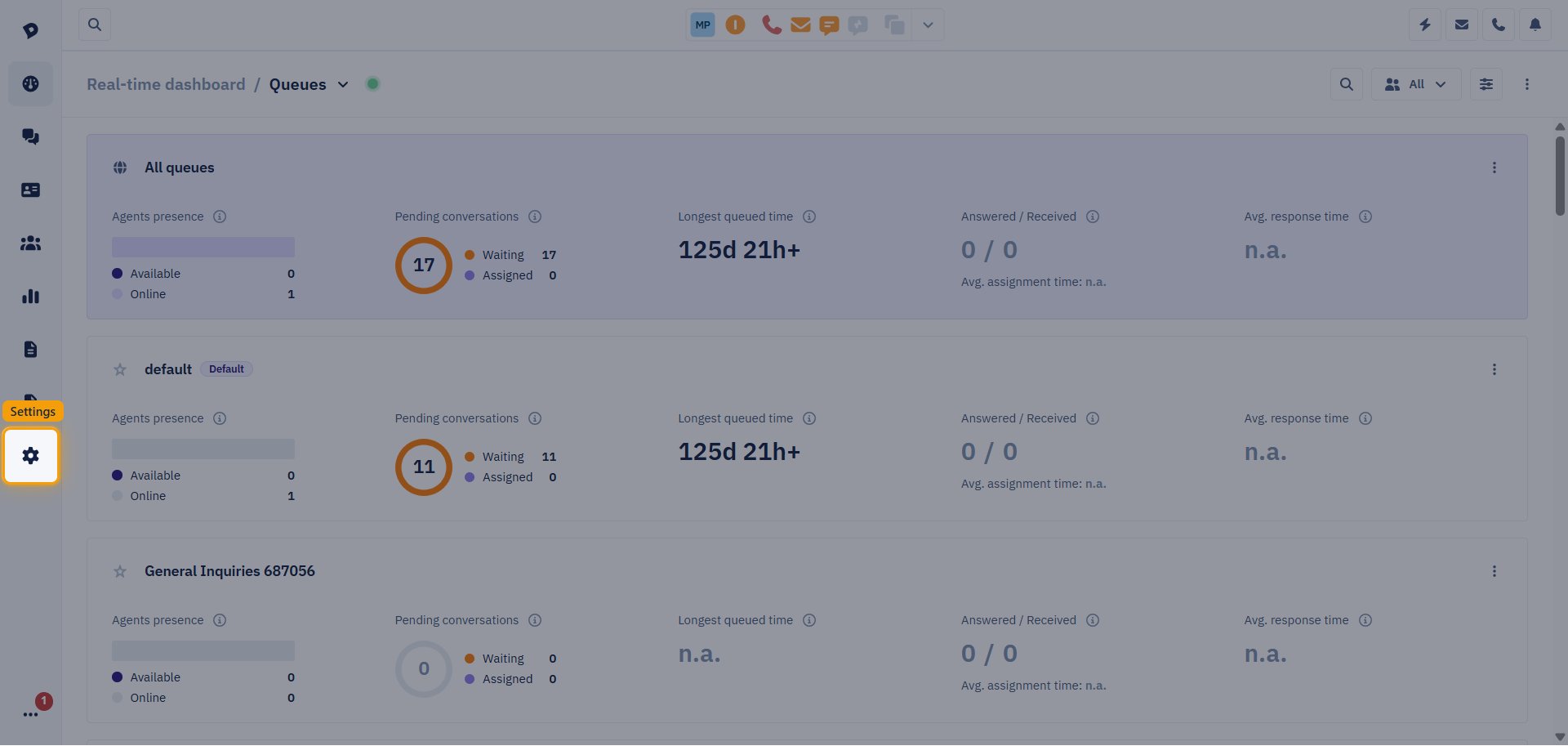Star the default queue as favorite
Image resolution: width=1568 pixels, height=746 pixels.
pos(120,369)
